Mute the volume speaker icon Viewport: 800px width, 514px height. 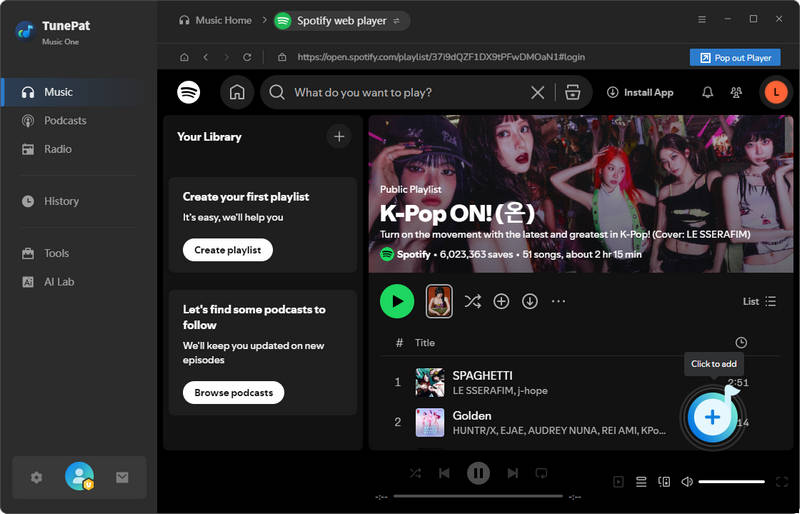point(687,482)
